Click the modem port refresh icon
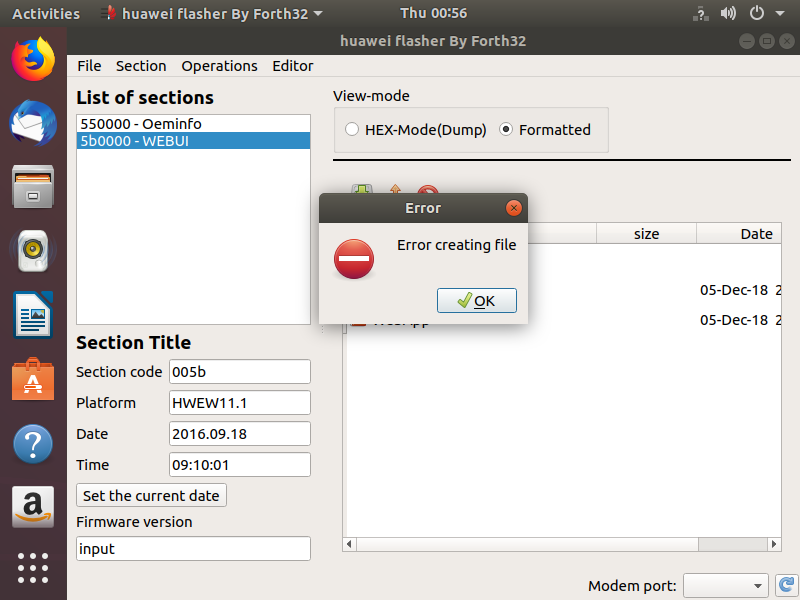The image size is (800, 600). 786,585
